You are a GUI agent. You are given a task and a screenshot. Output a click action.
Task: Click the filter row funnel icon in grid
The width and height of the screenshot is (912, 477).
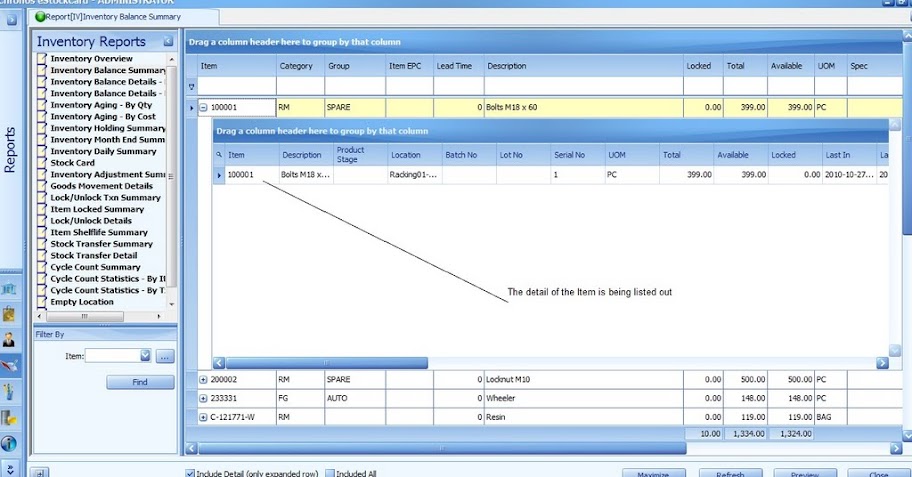191,87
